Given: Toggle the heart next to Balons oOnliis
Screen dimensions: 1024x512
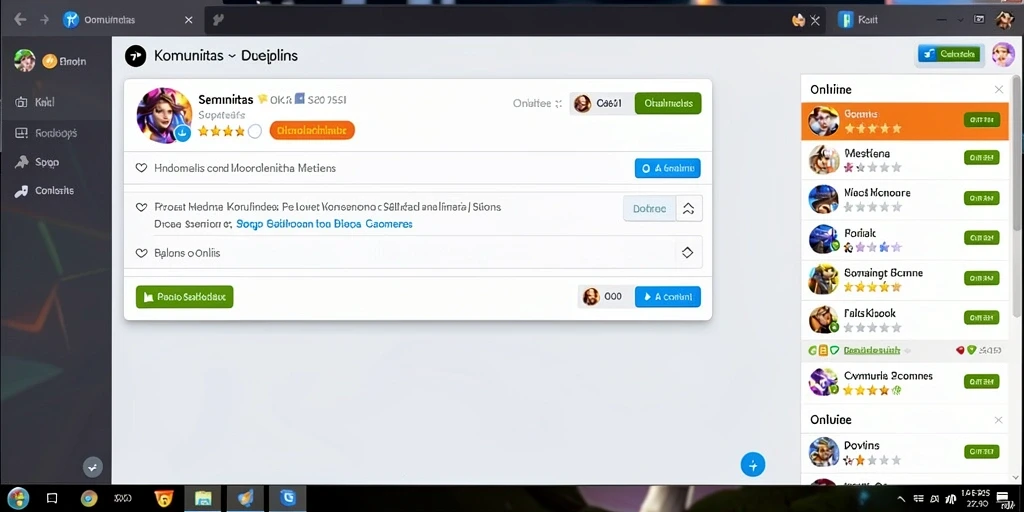Looking at the screenshot, I should (x=141, y=253).
